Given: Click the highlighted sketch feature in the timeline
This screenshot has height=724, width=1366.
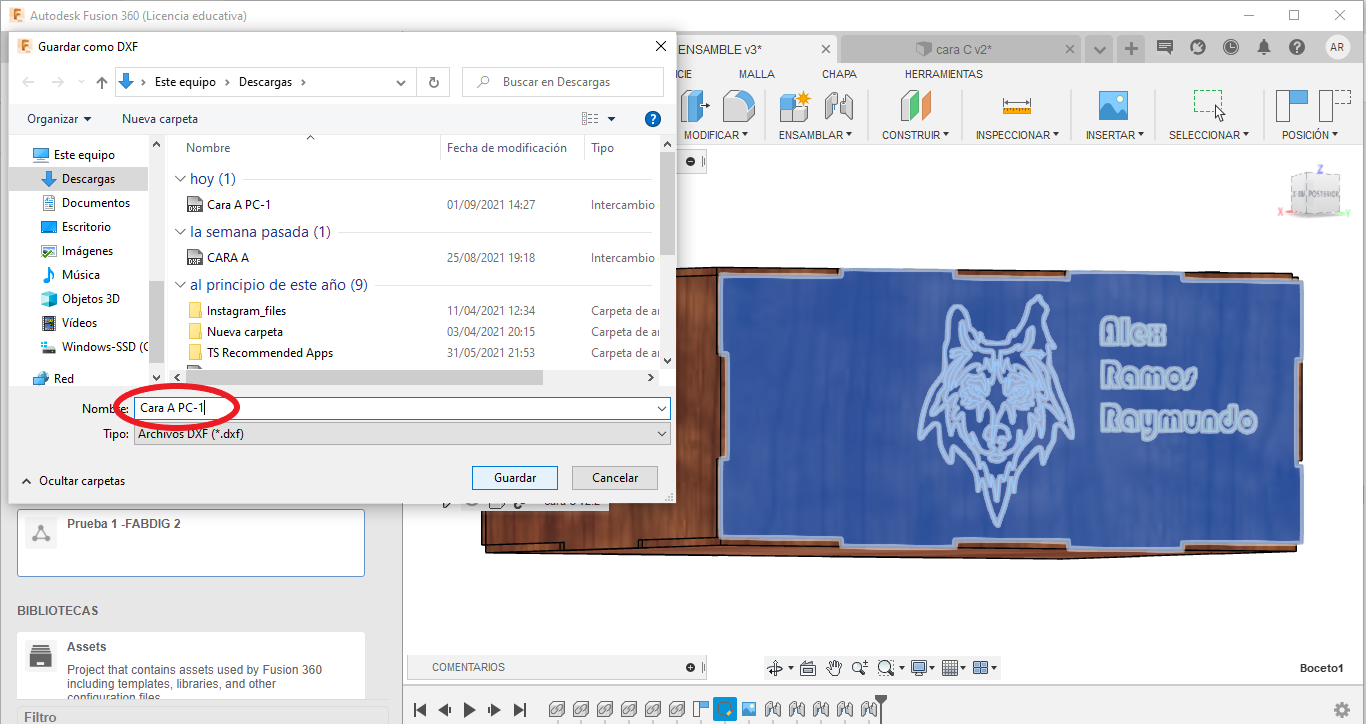Looking at the screenshot, I should tap(724, 710).
